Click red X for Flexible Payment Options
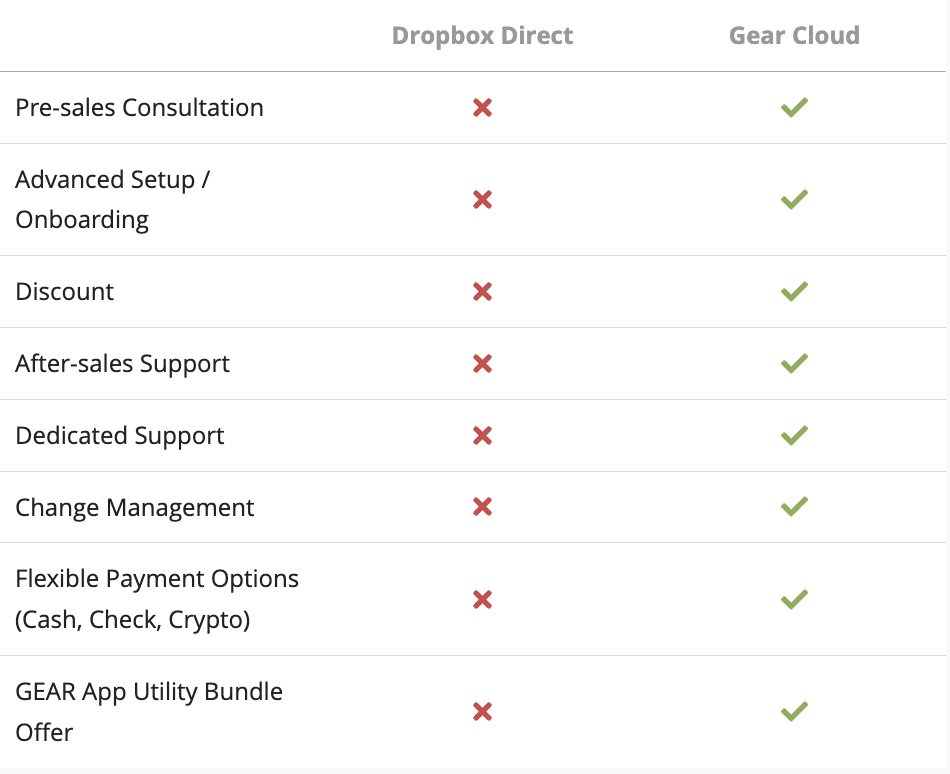 pyautogui.click(x=482, y=600)
